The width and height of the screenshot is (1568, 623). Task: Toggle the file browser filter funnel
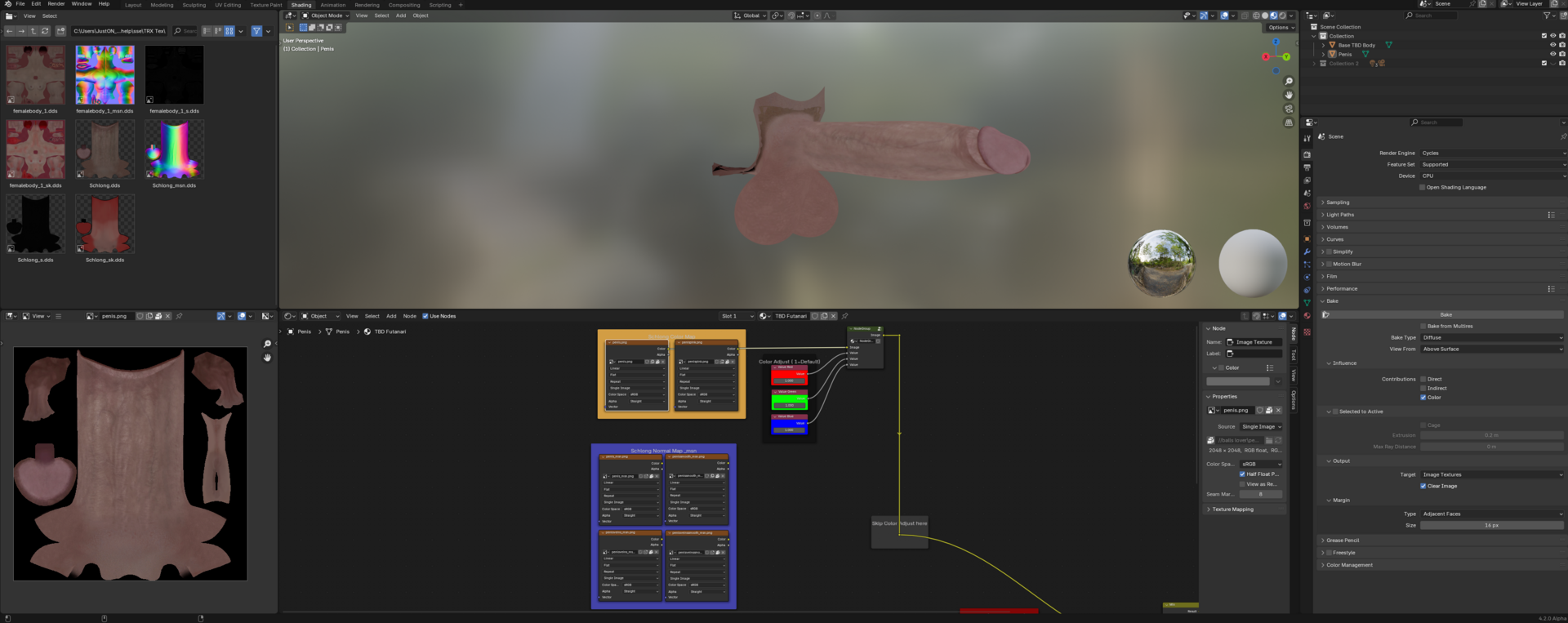(256, 31)
